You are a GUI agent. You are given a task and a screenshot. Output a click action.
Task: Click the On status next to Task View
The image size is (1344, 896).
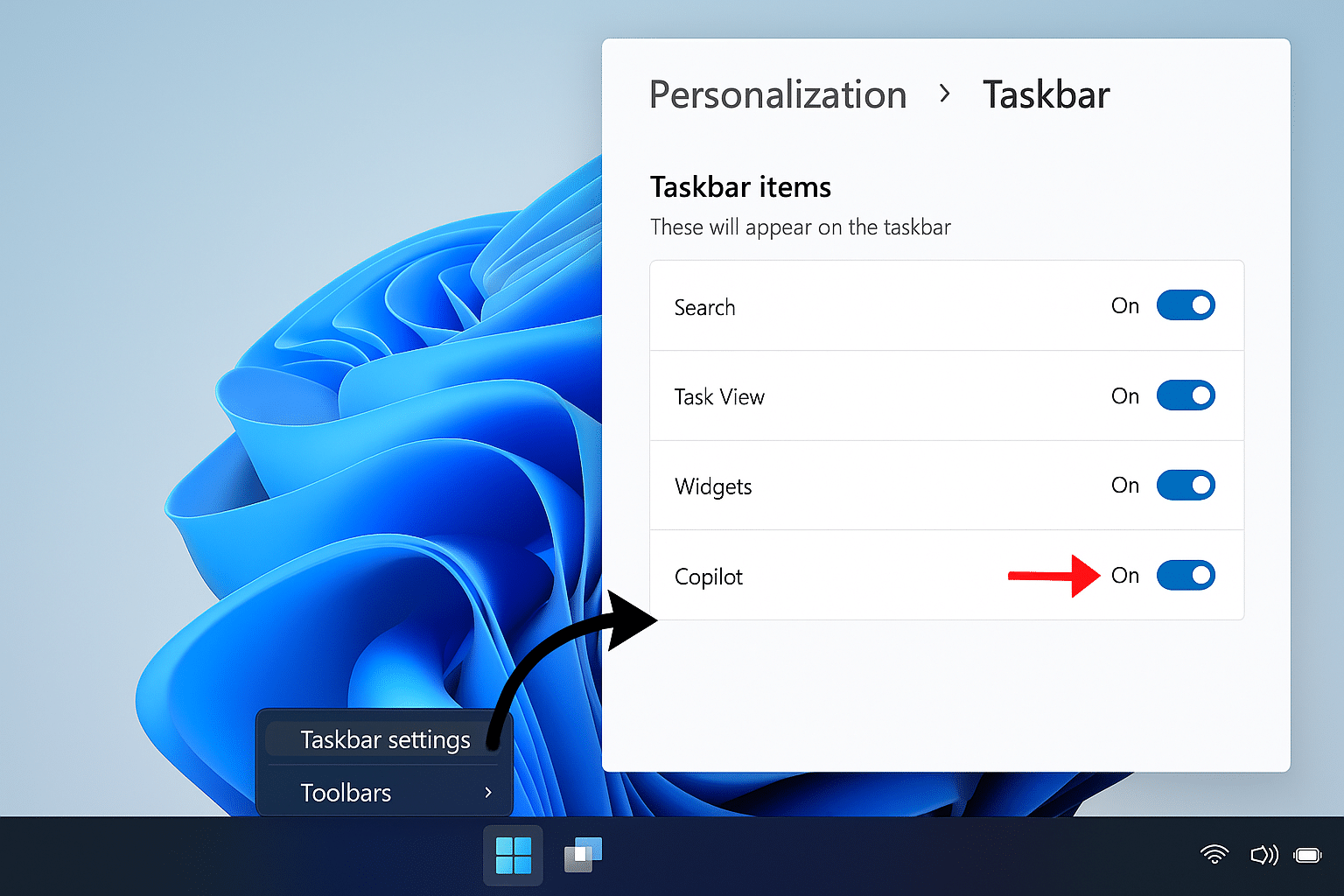tap(1125, 396)
